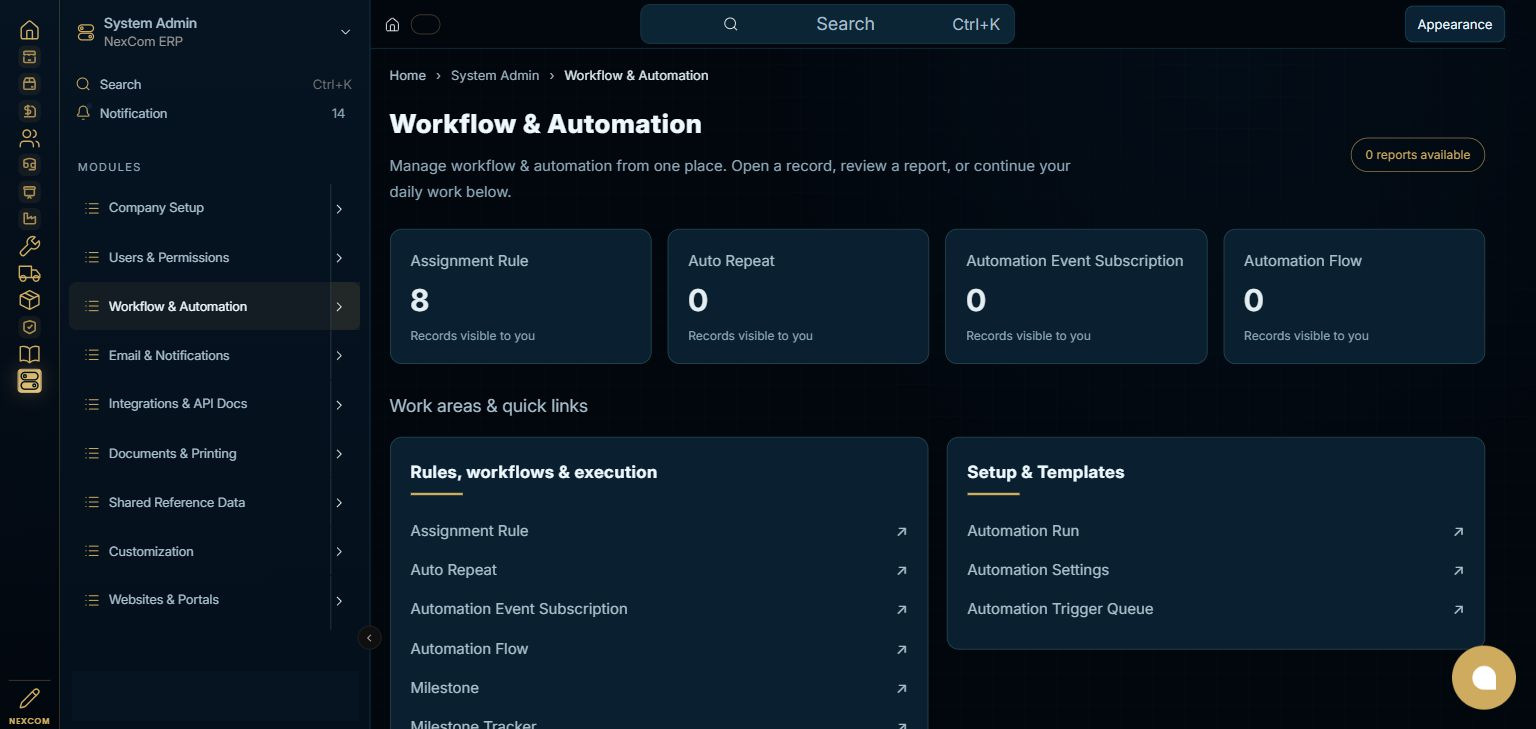Image resolution: width=1536 pixels, height=729 pixels.
Task: Open the Auto Repeat card showing 0 records
Action: point(798,296)
